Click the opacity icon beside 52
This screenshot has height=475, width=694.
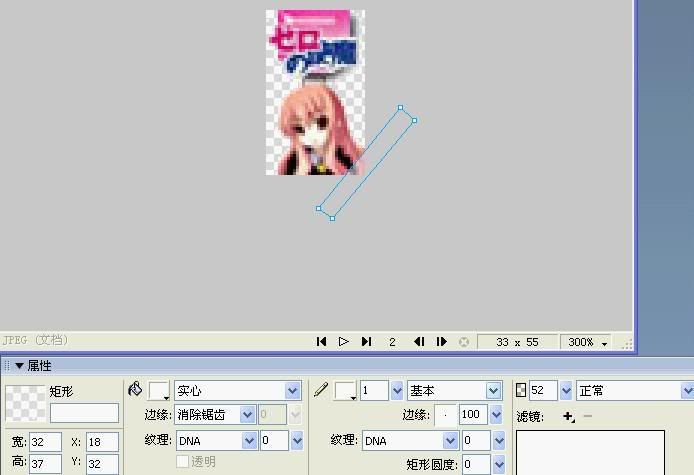point(521,390)
